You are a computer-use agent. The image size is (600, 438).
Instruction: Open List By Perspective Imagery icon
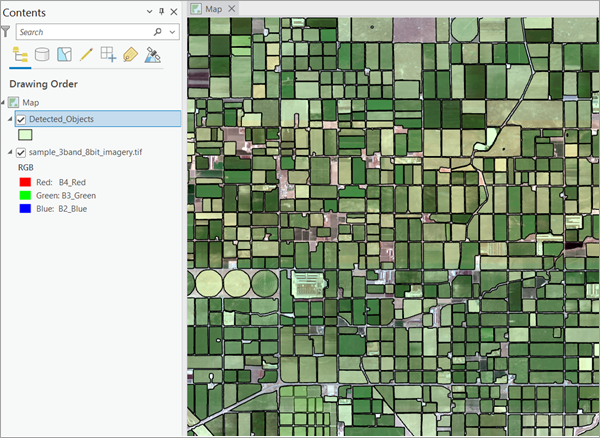coord(153,55)
